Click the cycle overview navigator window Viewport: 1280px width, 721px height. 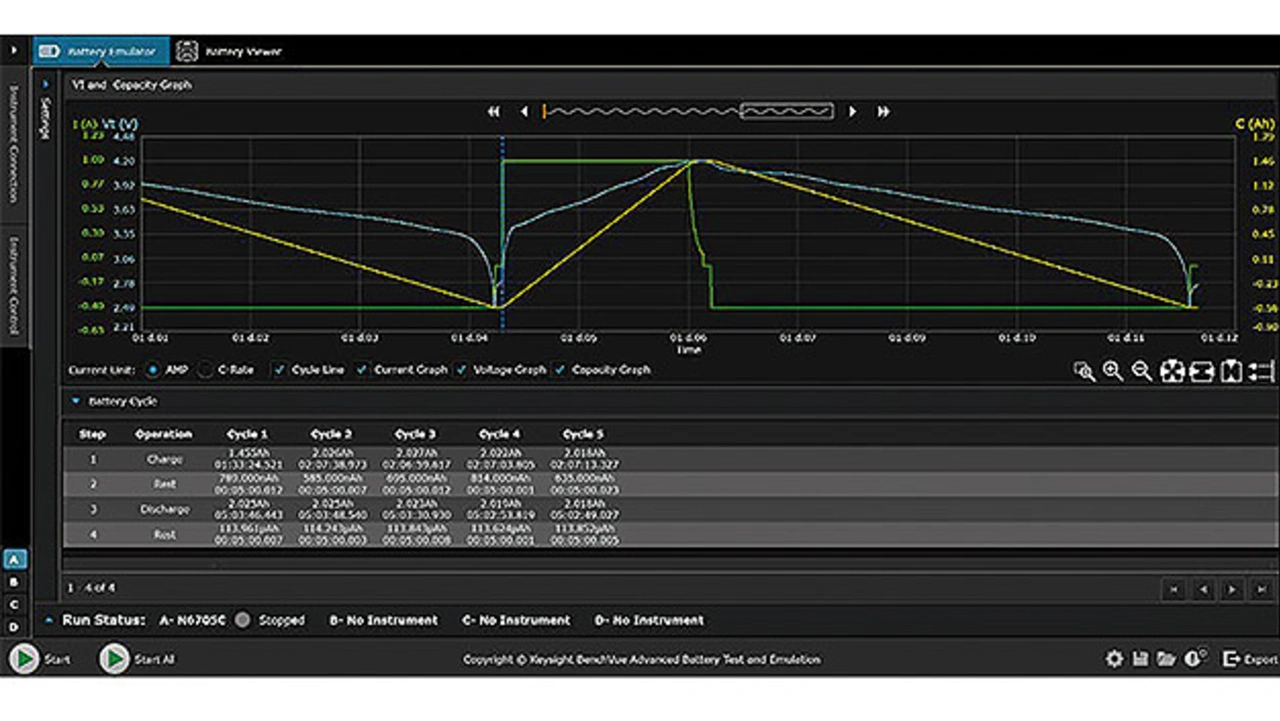tap(786, 112)
